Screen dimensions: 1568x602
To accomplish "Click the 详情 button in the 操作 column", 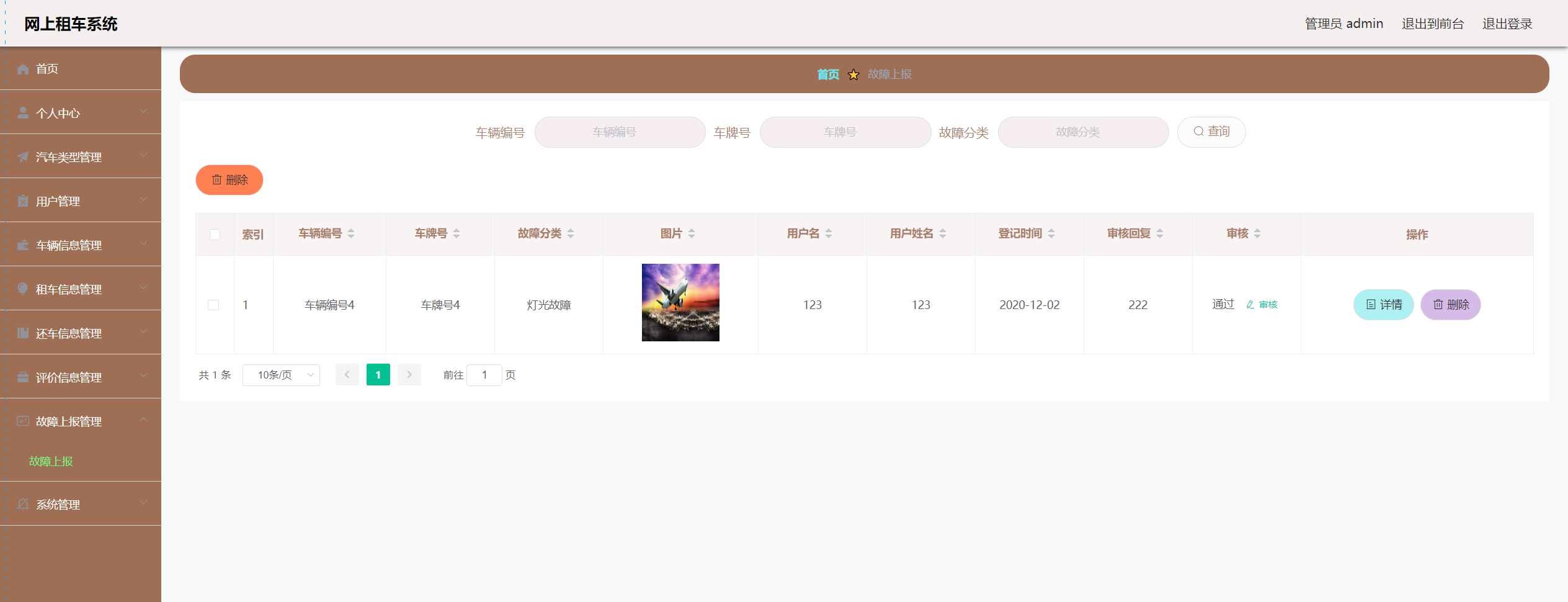I will click(1383, 305).
